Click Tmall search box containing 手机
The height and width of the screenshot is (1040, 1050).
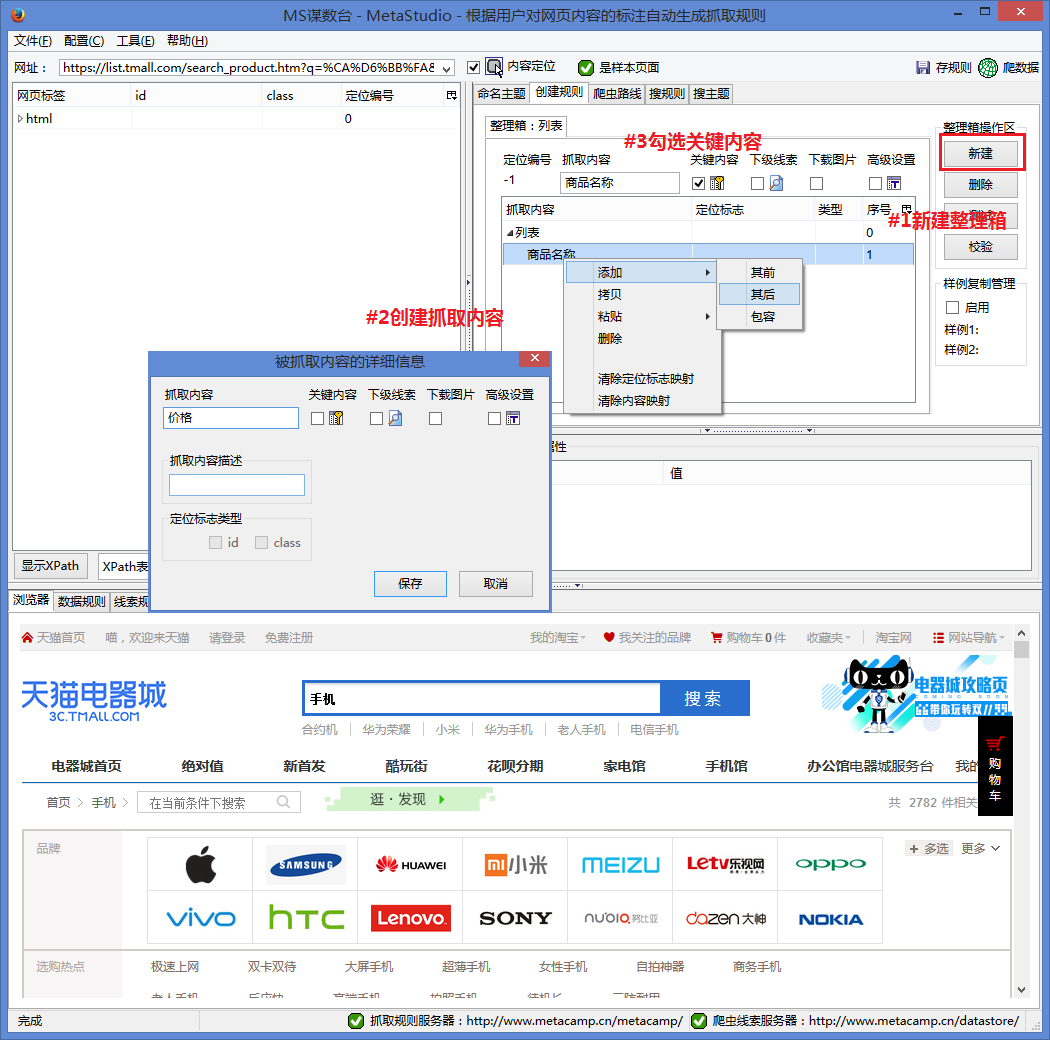(481, 698)
